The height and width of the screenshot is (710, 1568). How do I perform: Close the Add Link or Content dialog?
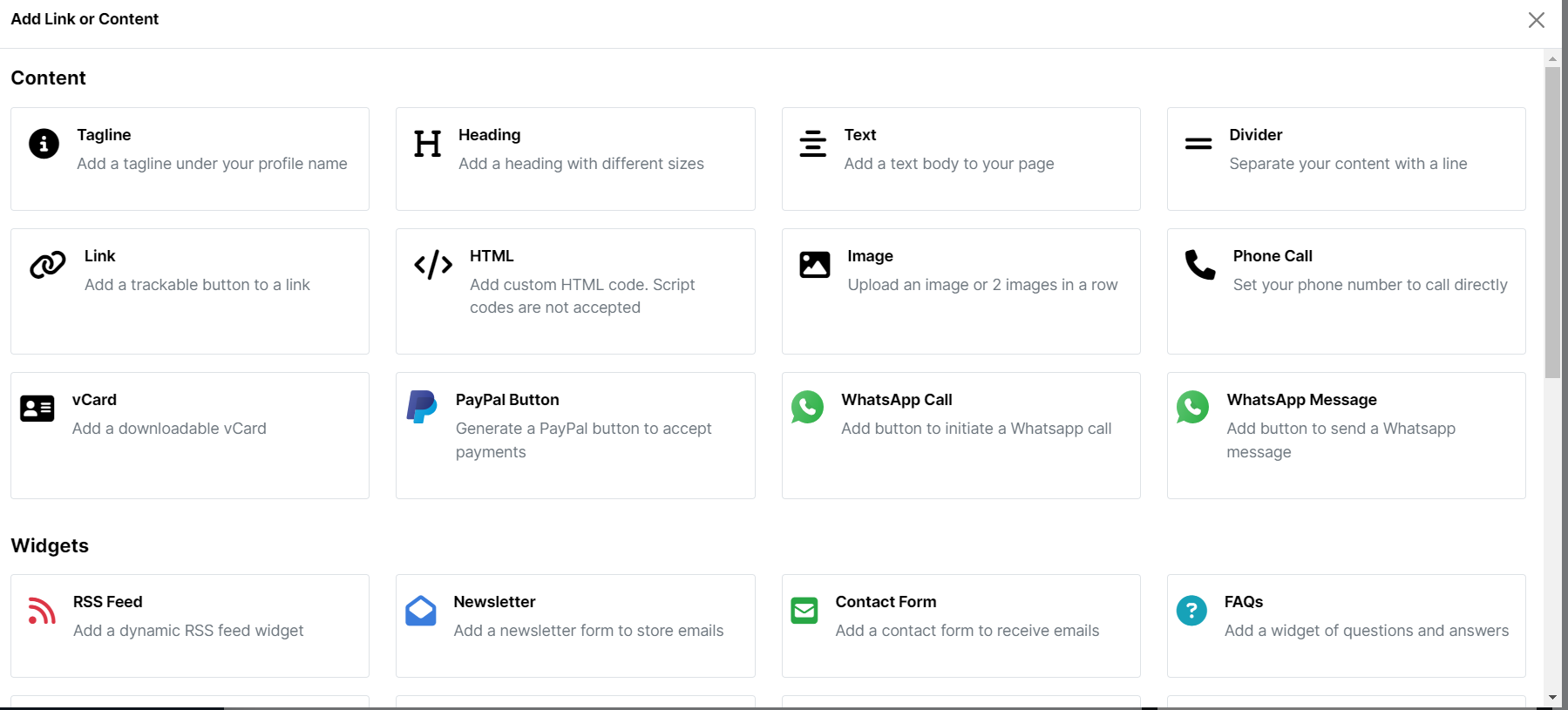click(x=1536, y=20)
